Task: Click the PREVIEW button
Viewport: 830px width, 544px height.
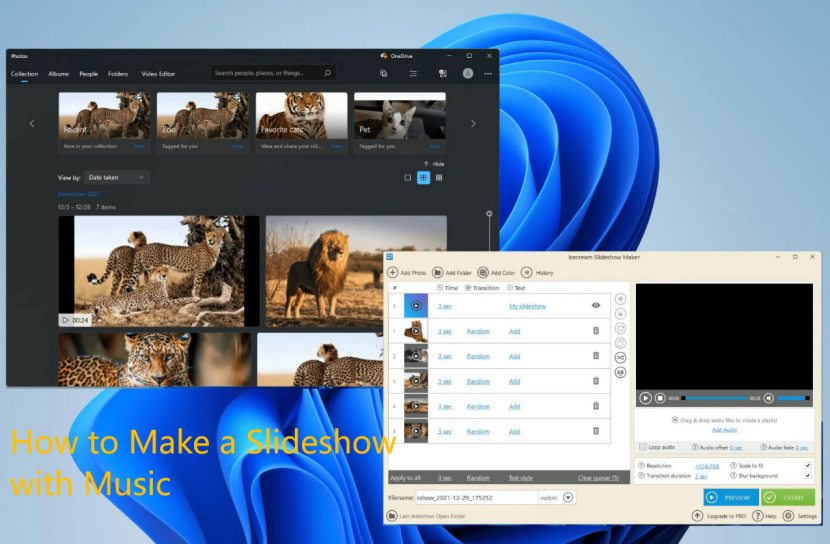Action: coord(730,497)
